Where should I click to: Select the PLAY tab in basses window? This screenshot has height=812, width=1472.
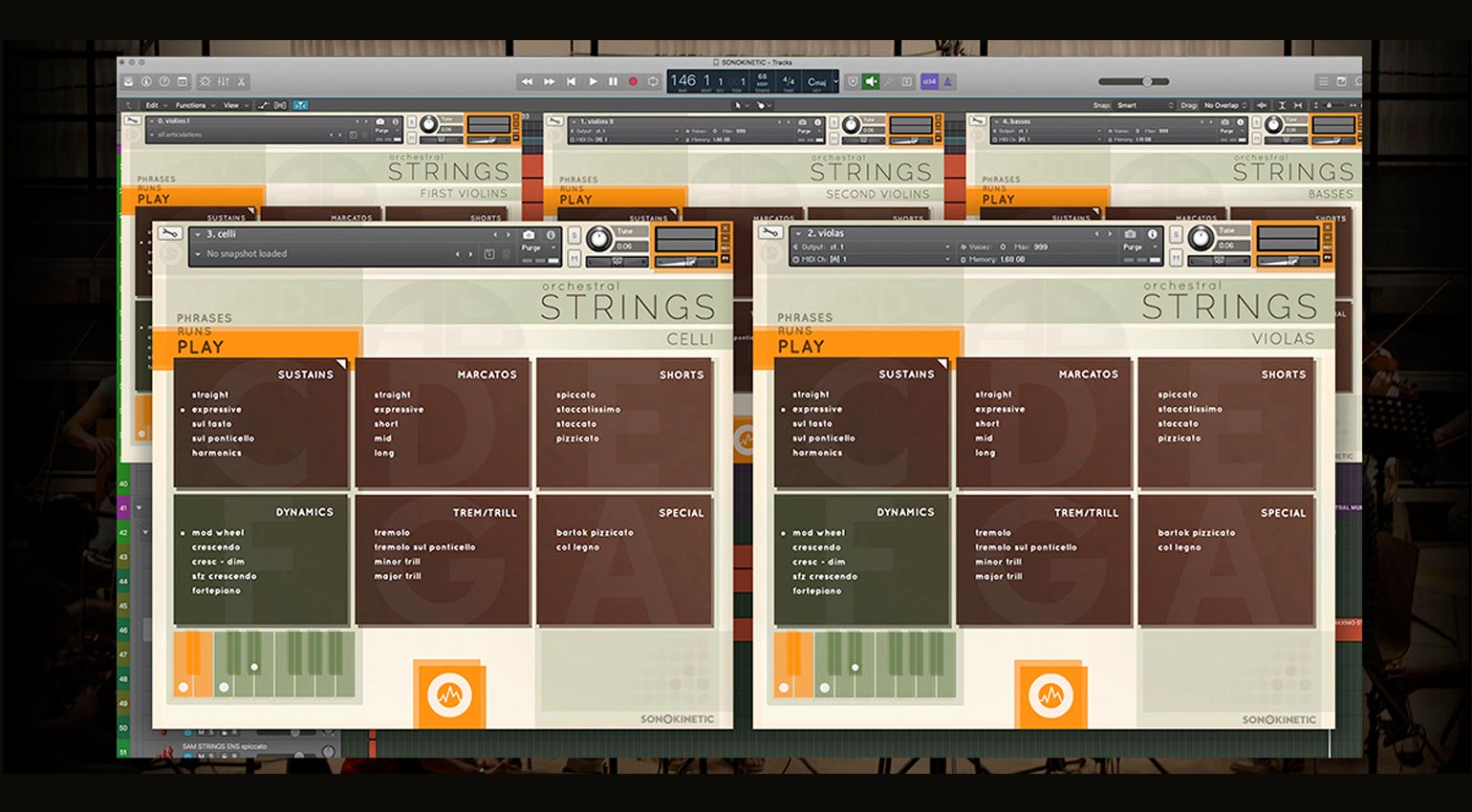(x=998, y=200)
